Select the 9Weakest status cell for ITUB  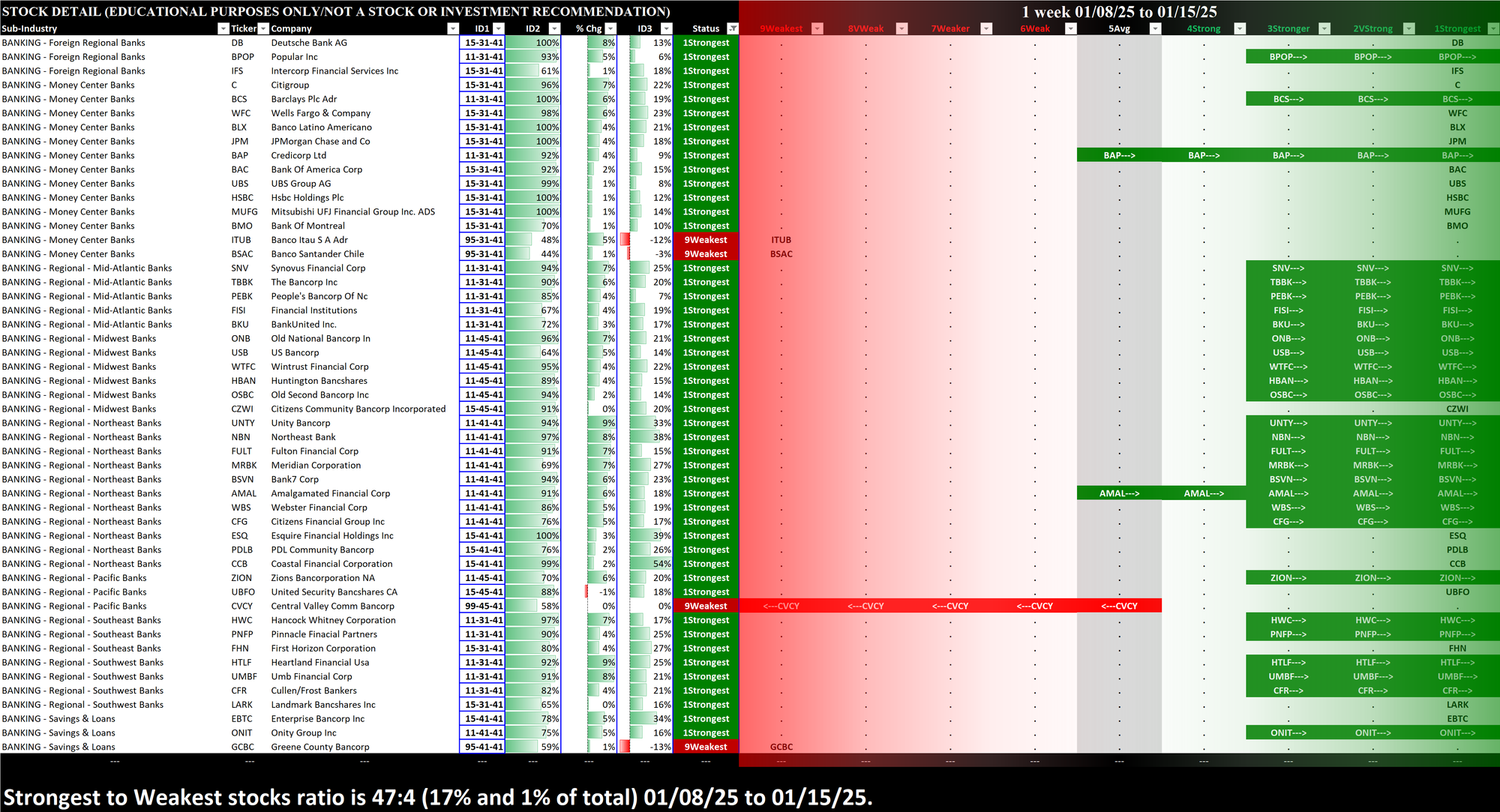click(x=705, y=240)
